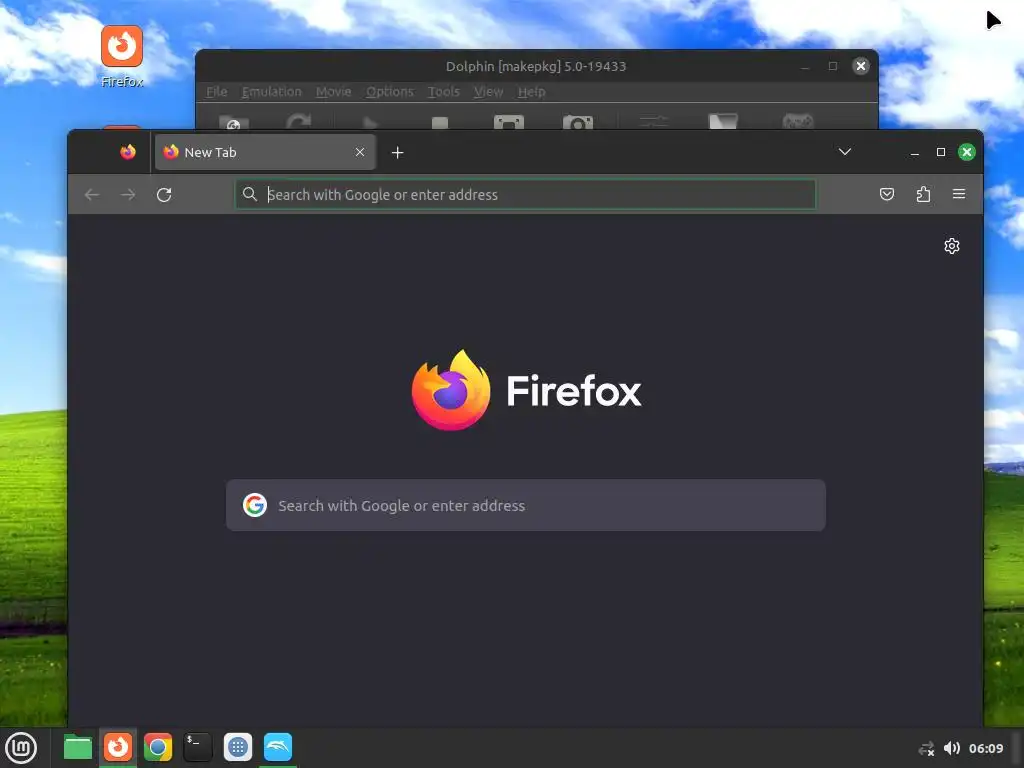Focus the Firefox address bar
This screenshot has height=768, width=1024.
[x=526, y=195]
